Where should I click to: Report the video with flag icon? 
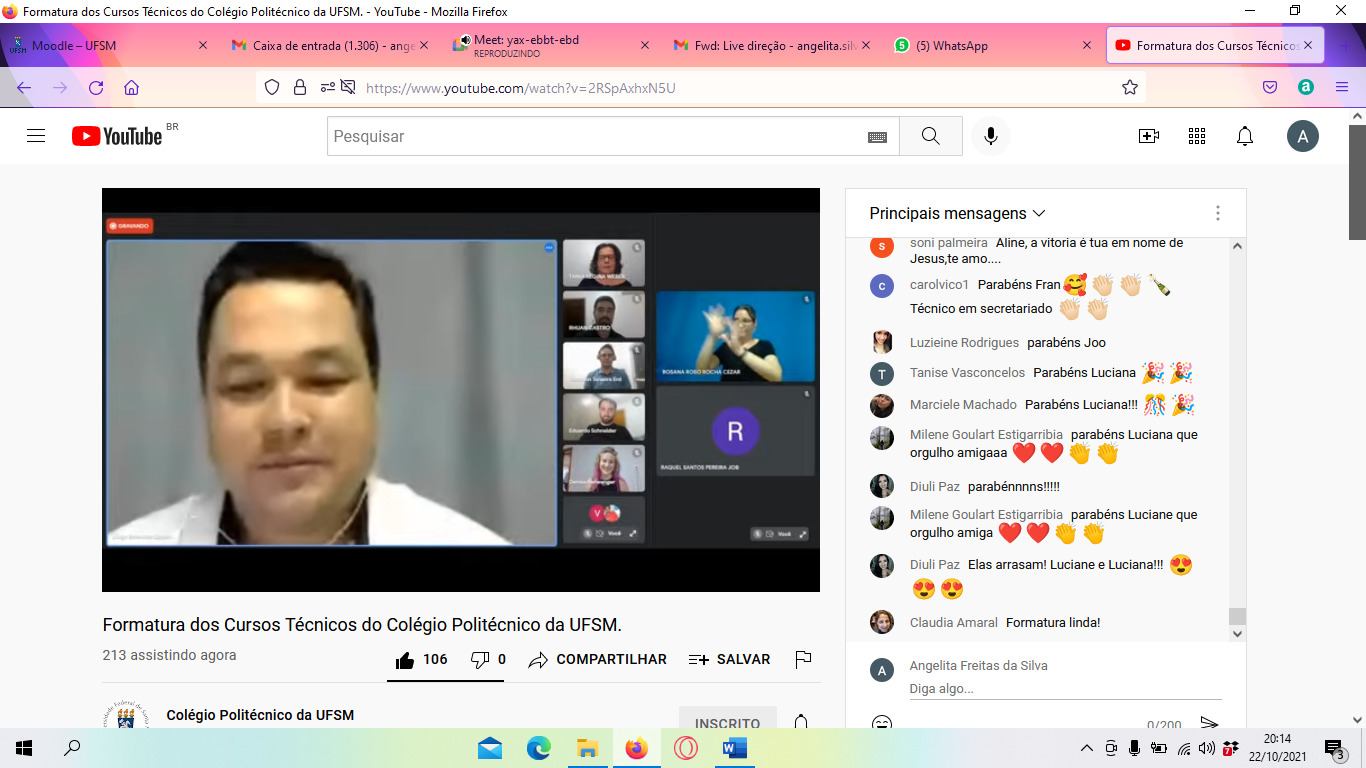802,659
